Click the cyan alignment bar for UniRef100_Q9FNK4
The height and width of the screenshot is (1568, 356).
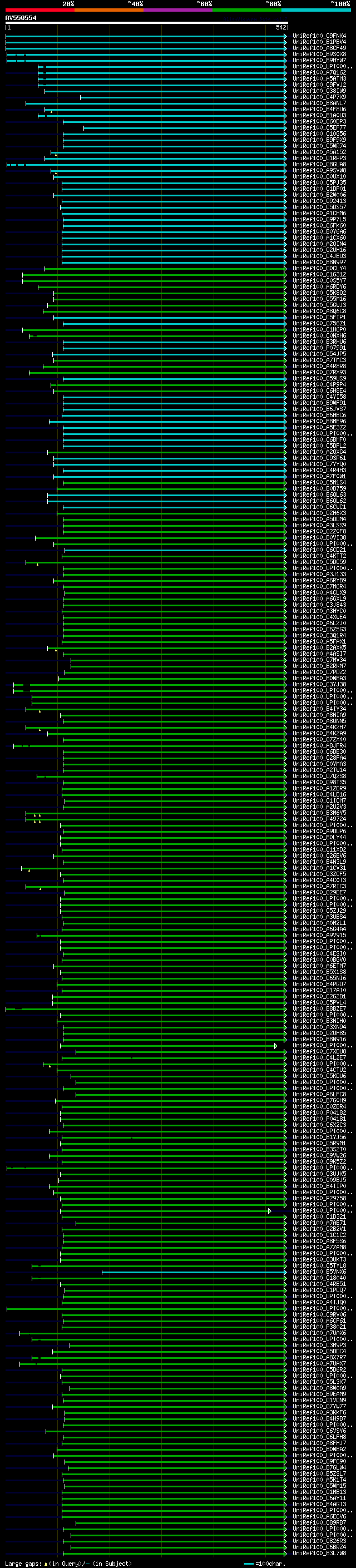(x=145, y=36)
